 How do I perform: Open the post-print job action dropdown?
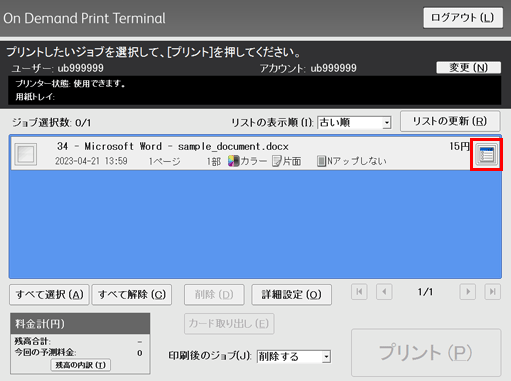(x=294, y=357)
